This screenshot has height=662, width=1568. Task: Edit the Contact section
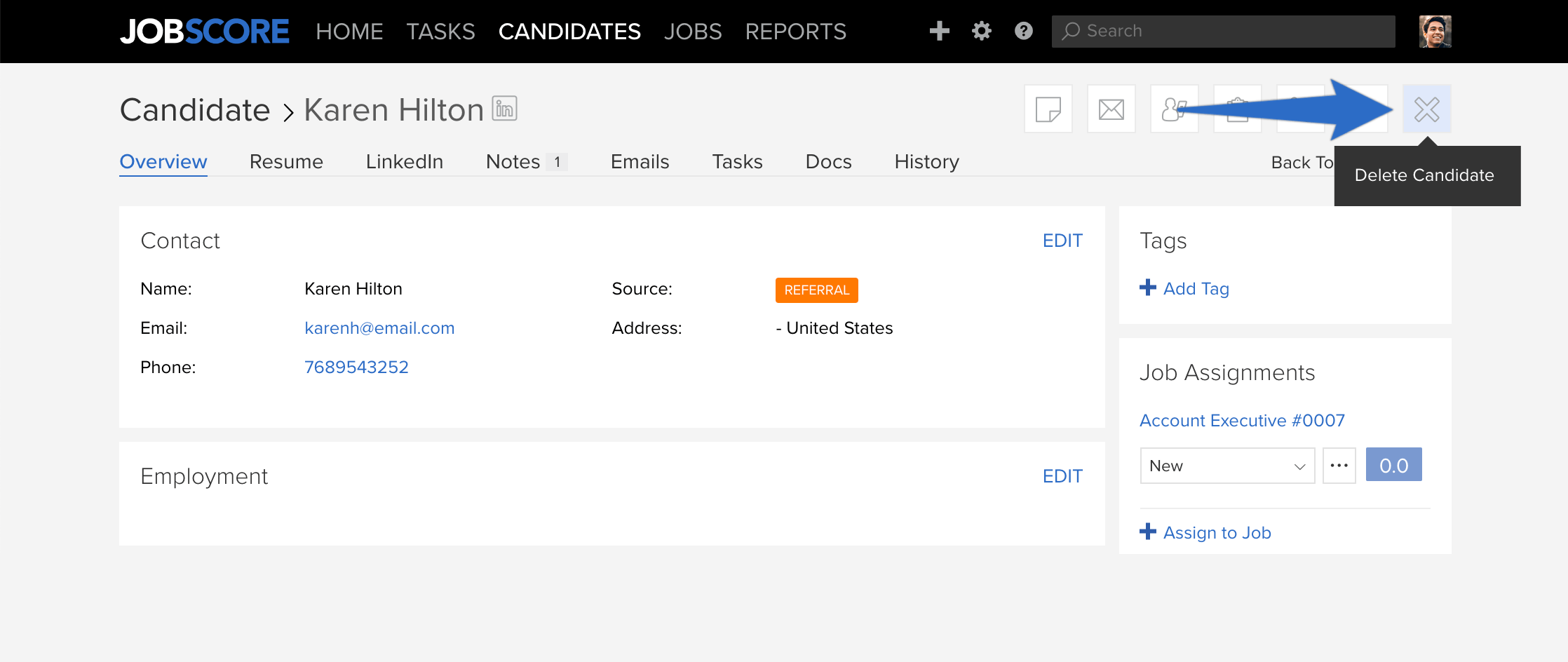pyautogui.click(x=1062, y=241)
